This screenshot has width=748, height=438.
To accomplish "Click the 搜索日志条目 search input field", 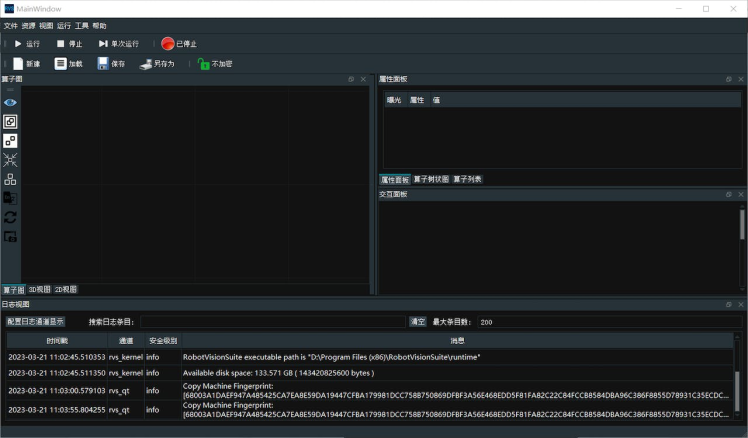I will pyautogui.click(x=272, y=322).
